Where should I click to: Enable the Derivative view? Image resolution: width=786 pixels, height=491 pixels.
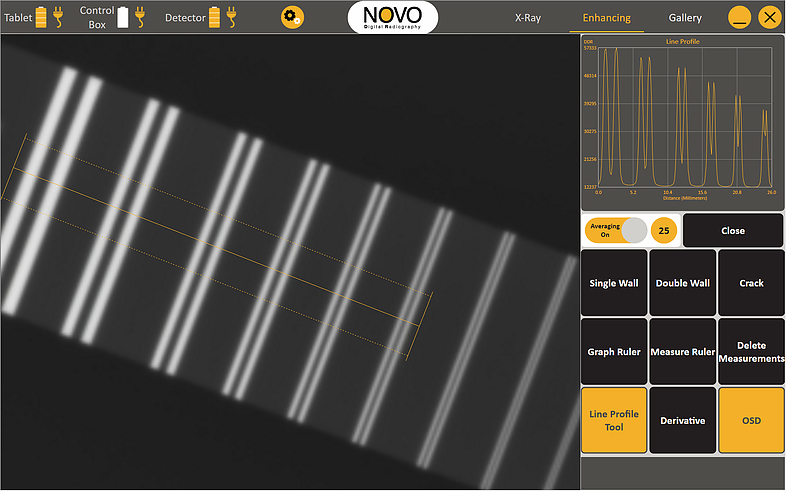(683, 420)
